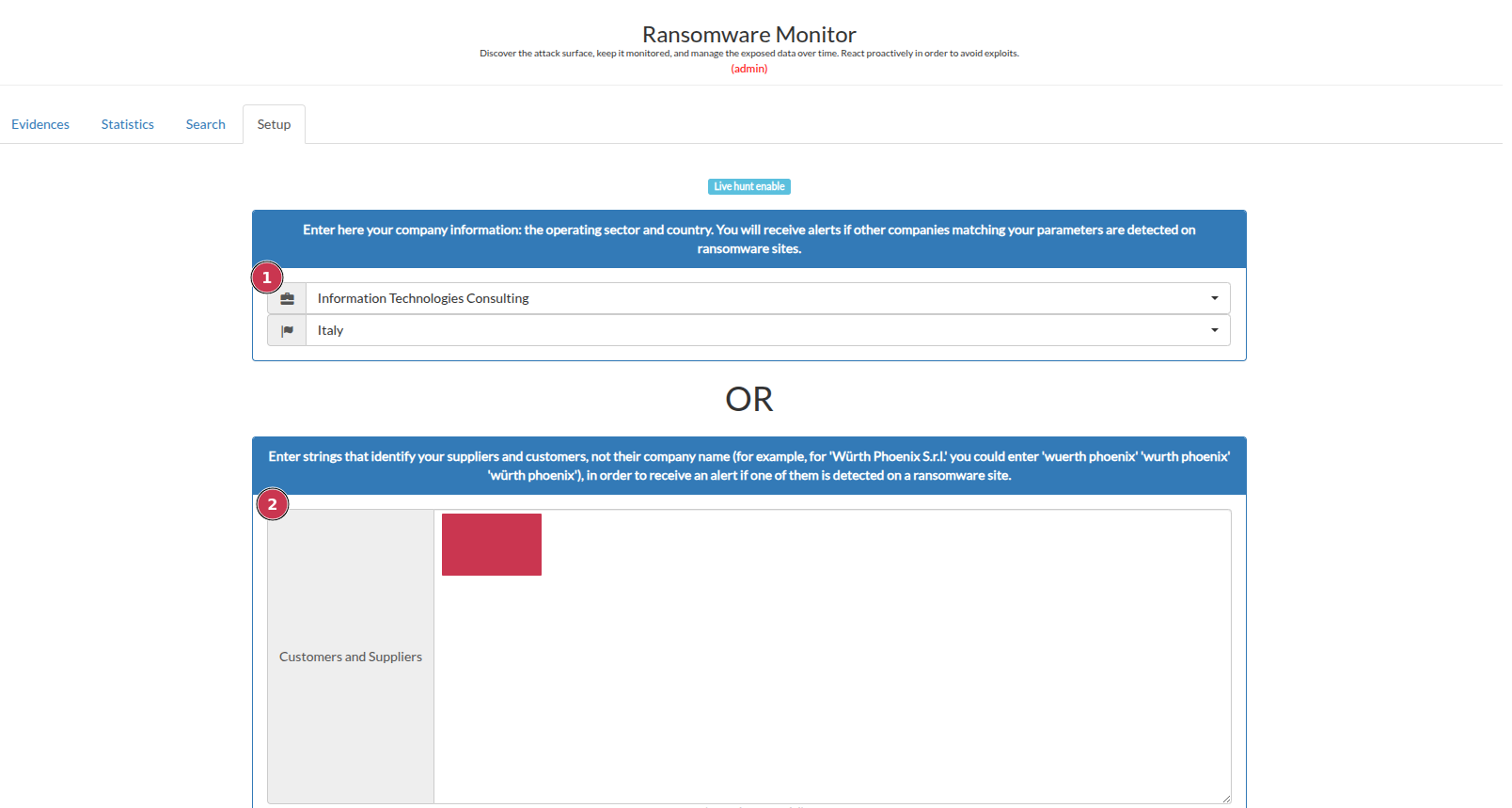This screenshot has width=1512, height=808.
Task: Click the flag country icon
Action: 287,330
